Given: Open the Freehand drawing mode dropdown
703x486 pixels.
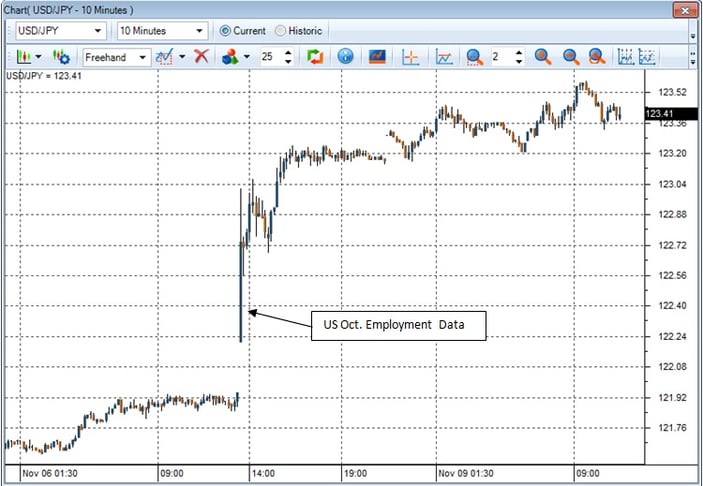Looking at the screenshot, I should click(x=117, y=57).
